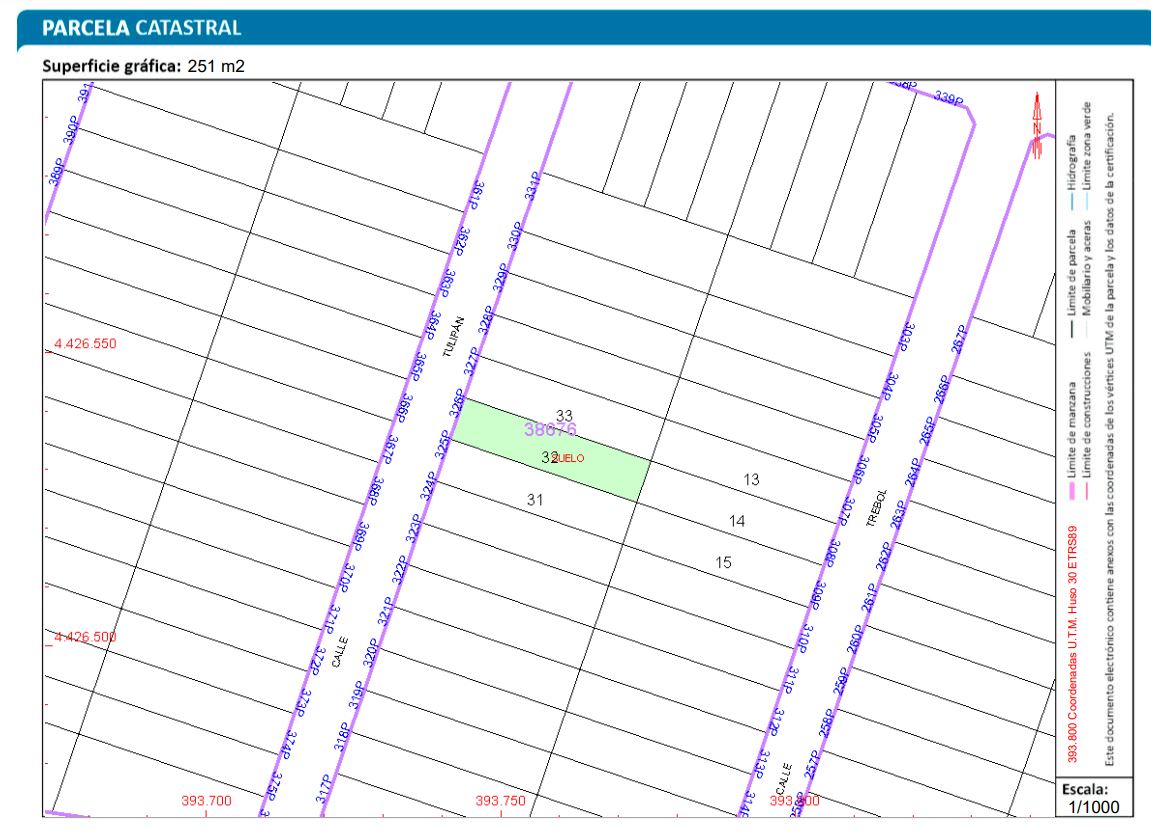This screenshot has height=836, width=1151.
Task: Select parcel number 31 below highlighted plot
Action: pos(535,499)
